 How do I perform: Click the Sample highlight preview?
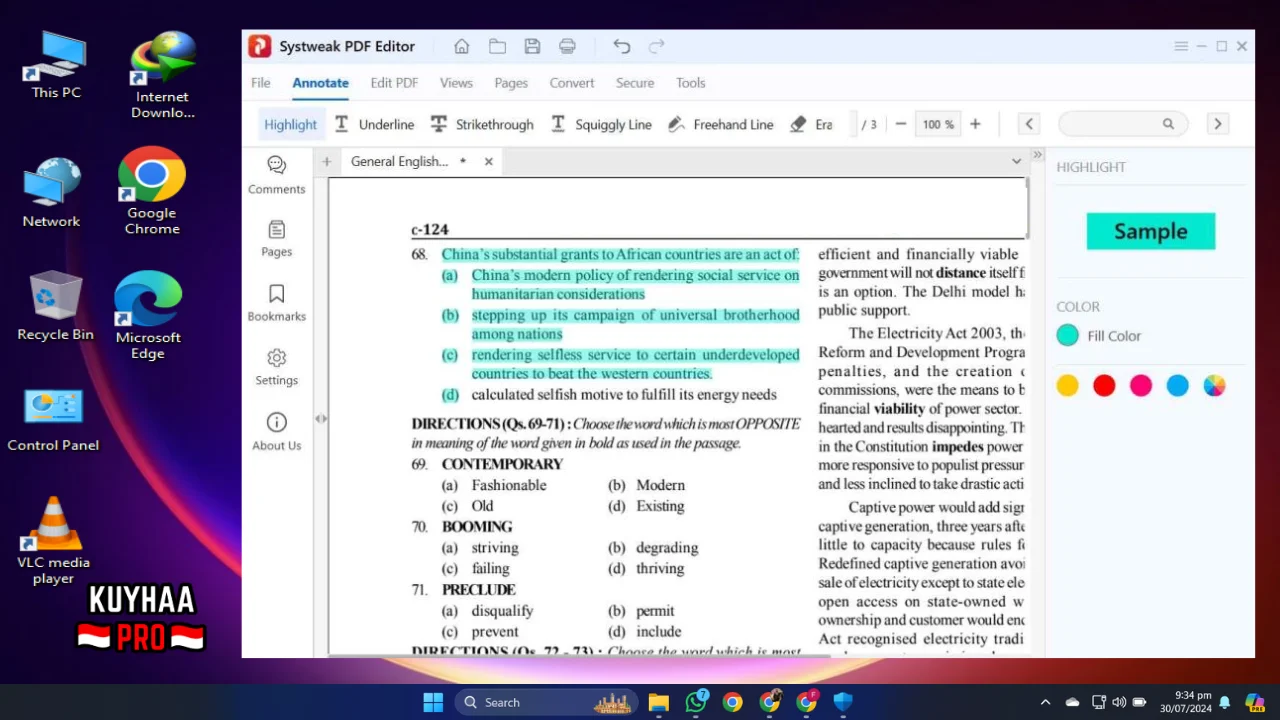pos(1151,231)
